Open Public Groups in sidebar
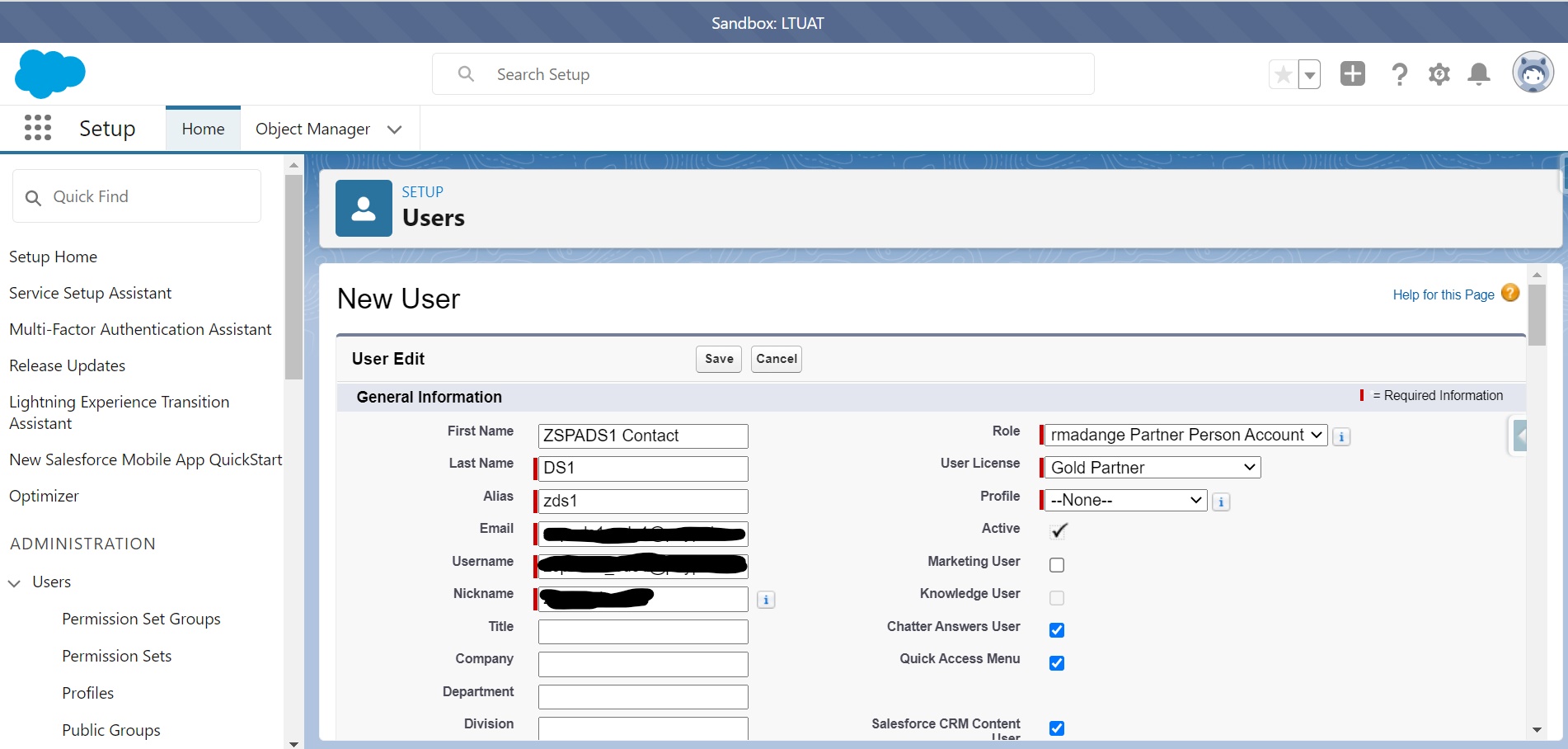The height and width of the screenshot is (749, 1568). pyautogui.click(x=110, y=730)
